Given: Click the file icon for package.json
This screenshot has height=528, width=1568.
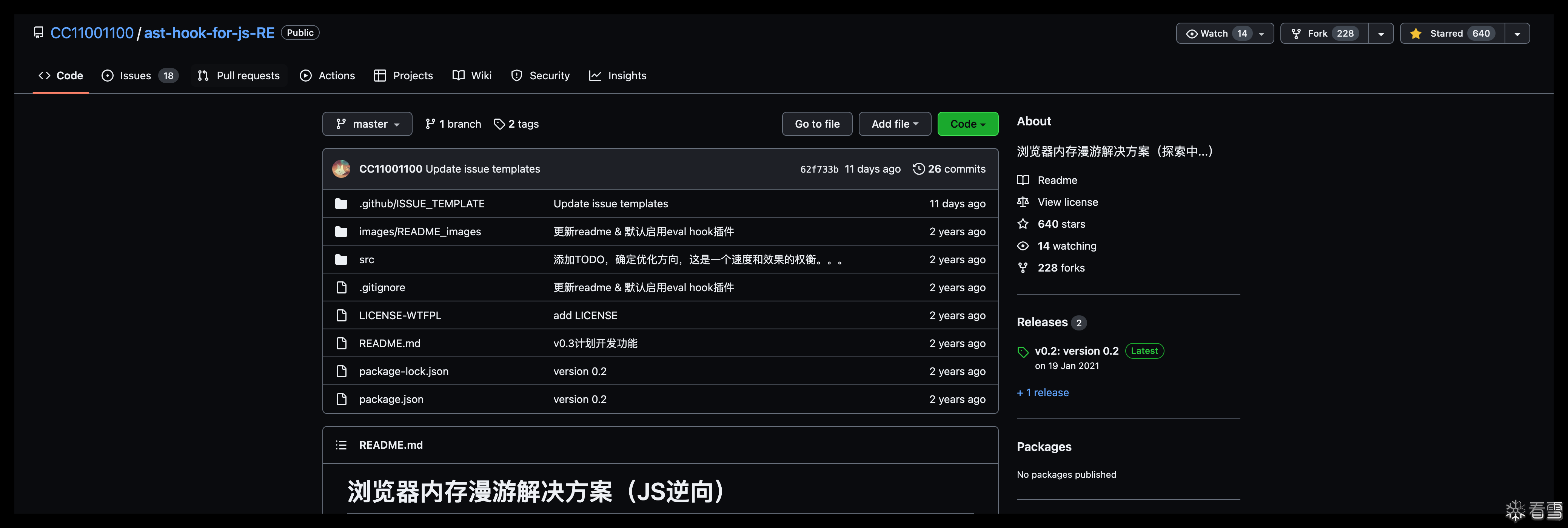Looking at the screenshot, I should coord(342,400).
